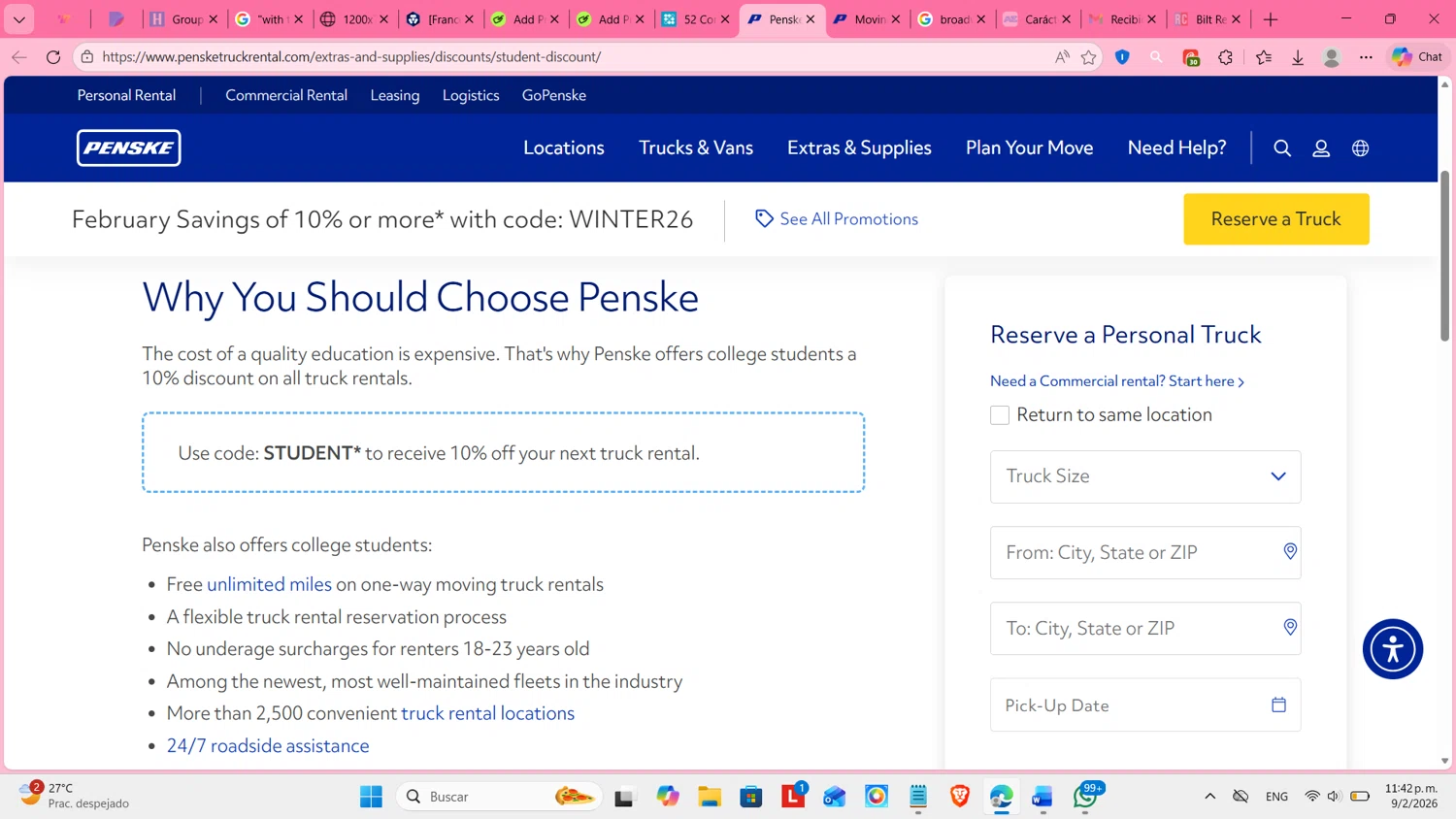Open the volume control in system tray

tap(1334, 797)
